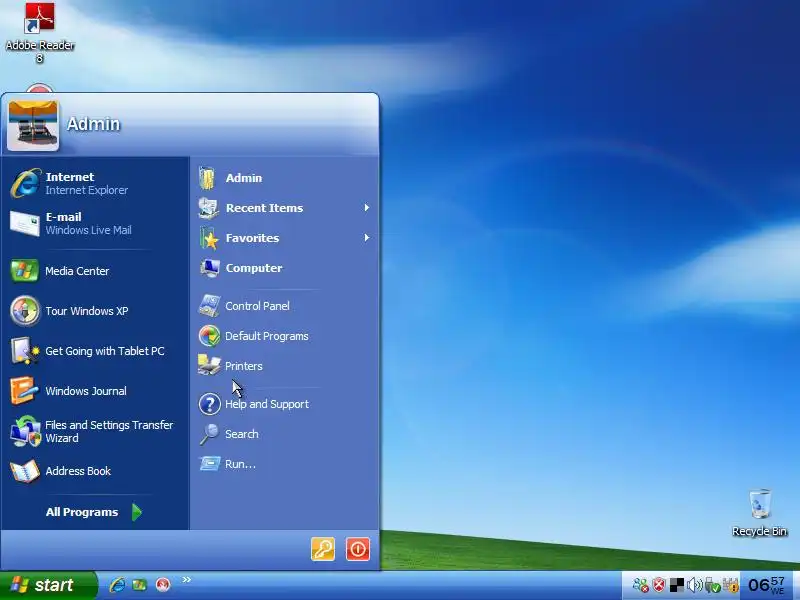This screenshot has height=600, width=800.
Task: Start Tour Windows XP
Action: click(94, 311)
